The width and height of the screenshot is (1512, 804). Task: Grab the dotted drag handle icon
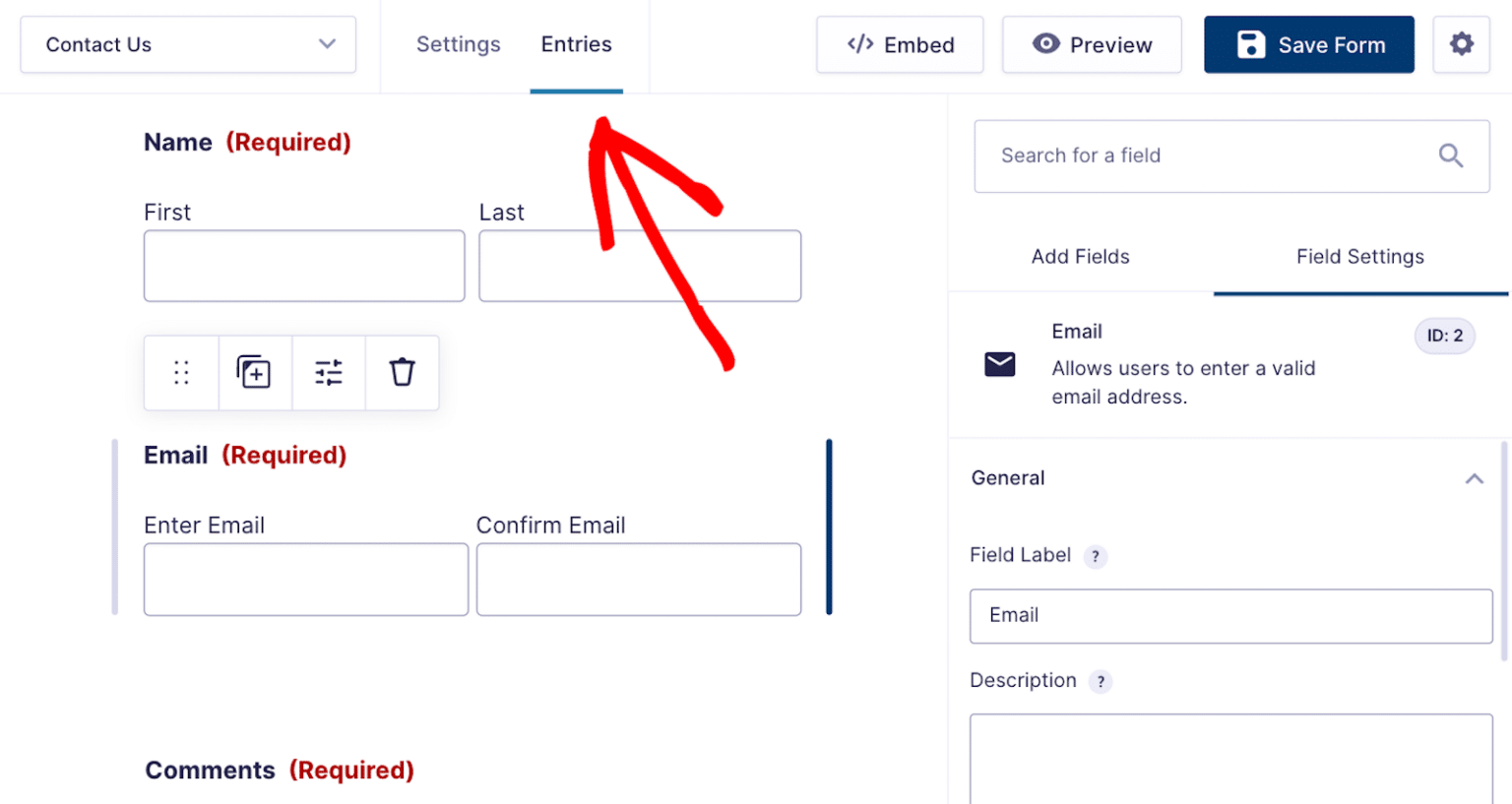click(x=180, y=372)
